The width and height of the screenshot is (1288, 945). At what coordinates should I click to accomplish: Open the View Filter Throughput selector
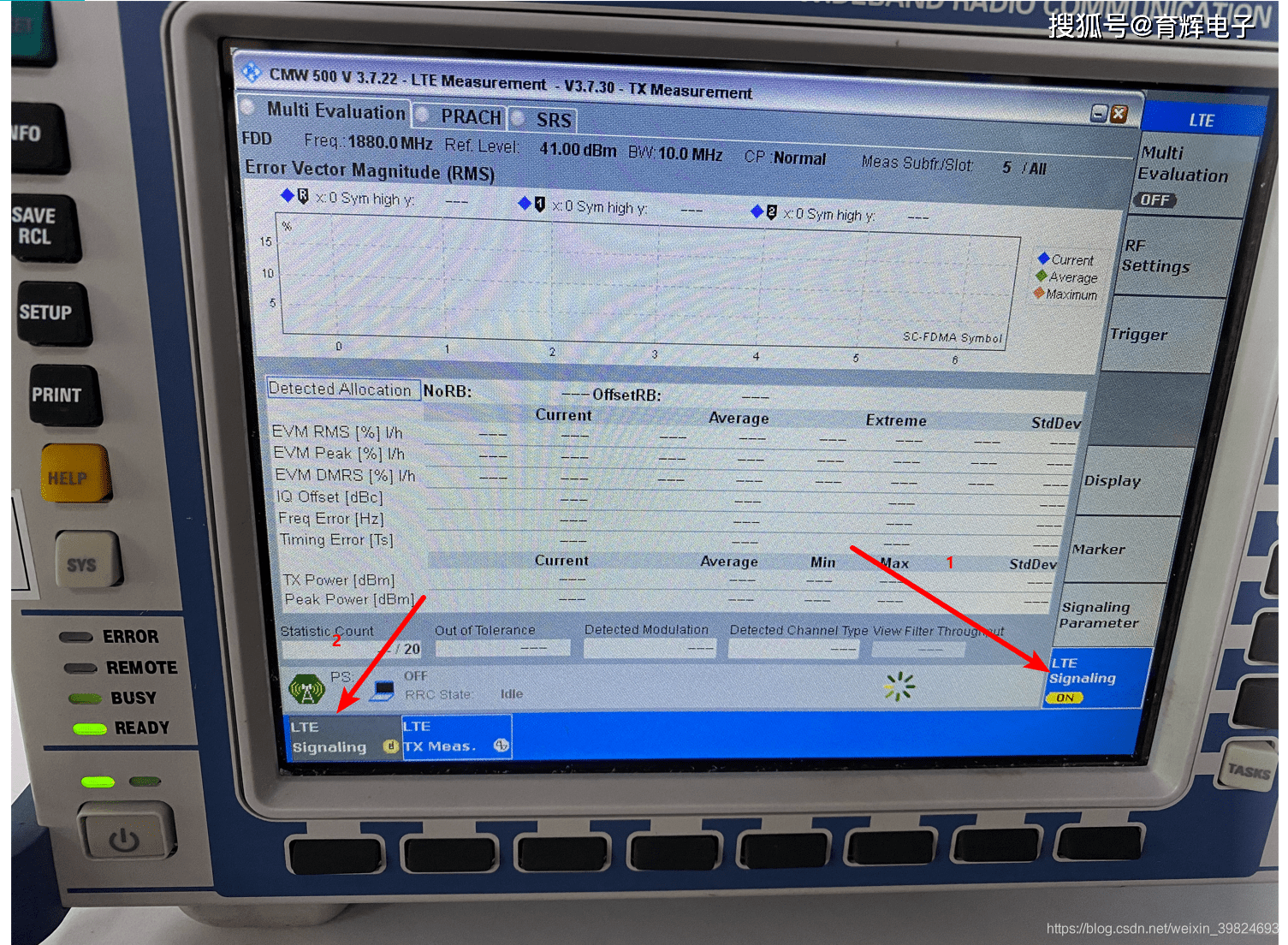pyautogui.click(x=917, y=648)
